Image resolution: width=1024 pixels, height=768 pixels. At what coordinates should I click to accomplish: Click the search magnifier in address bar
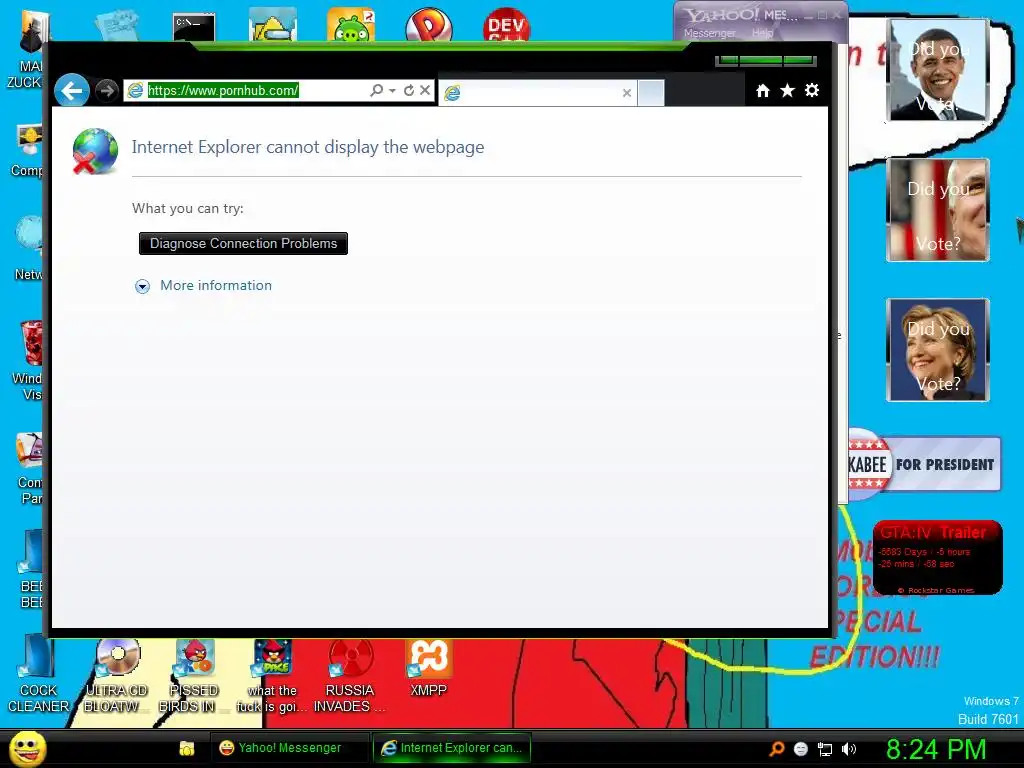click(376, 90)
